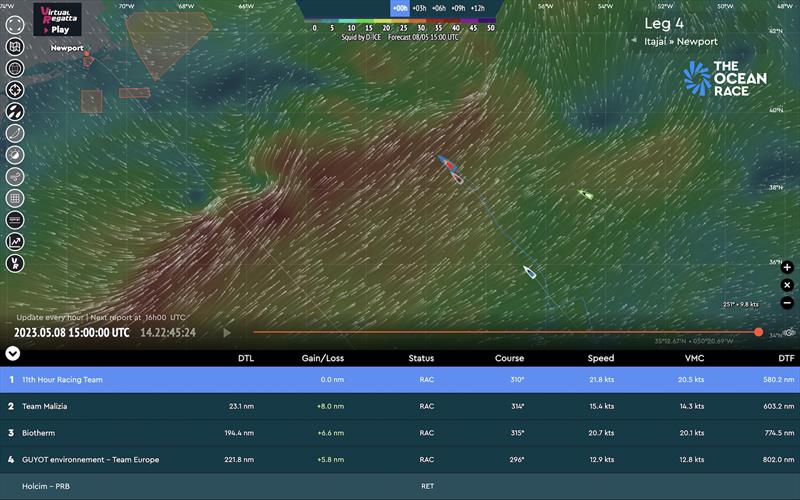Click the ruler-like bar icon in sidebar

pos(15,220)
